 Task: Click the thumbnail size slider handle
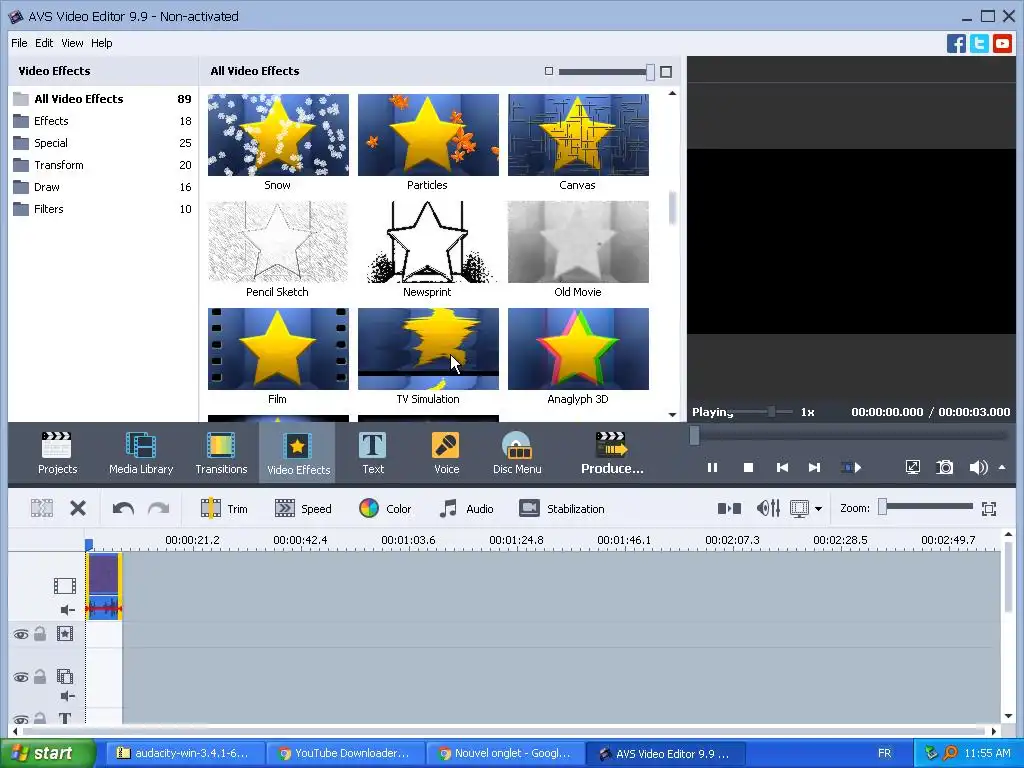(650, 72)
